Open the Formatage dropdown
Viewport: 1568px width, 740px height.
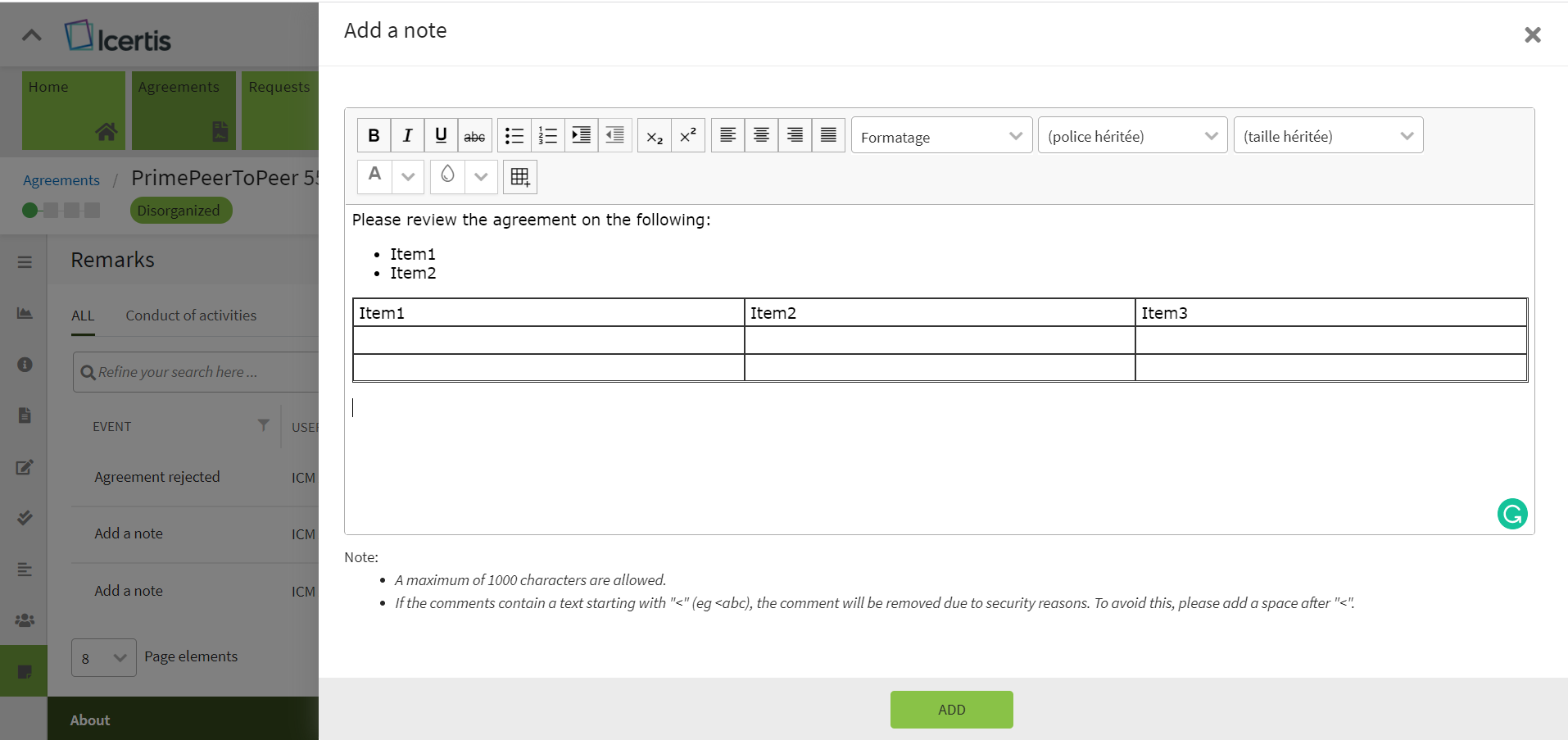tap(941, 136)
